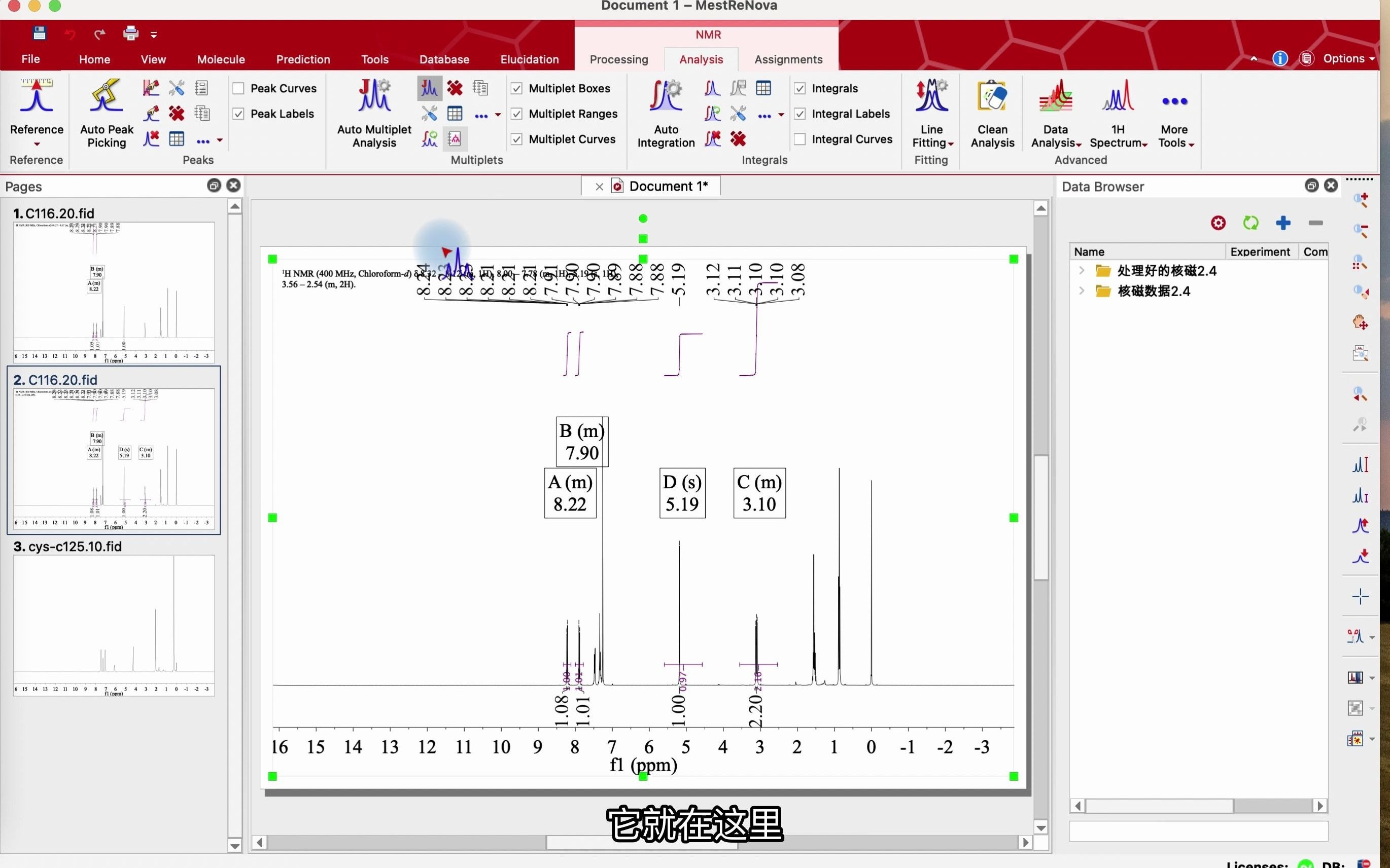Switch to the Molecule tab
Image resolution: width=1390 pixels, height=868 pixels.
tap(221, 59)
